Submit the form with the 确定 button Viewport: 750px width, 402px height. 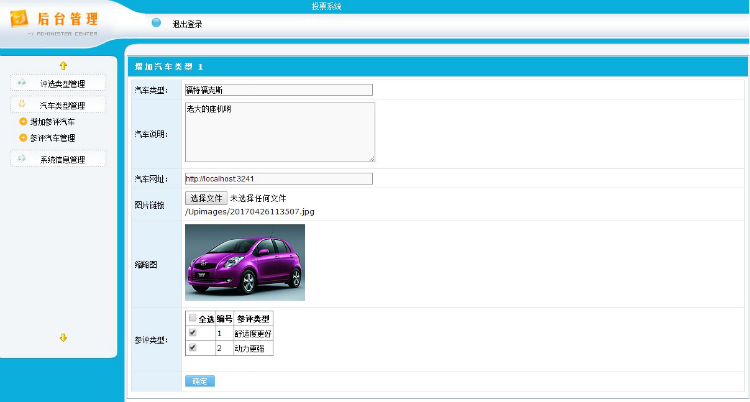pos(200,381)
